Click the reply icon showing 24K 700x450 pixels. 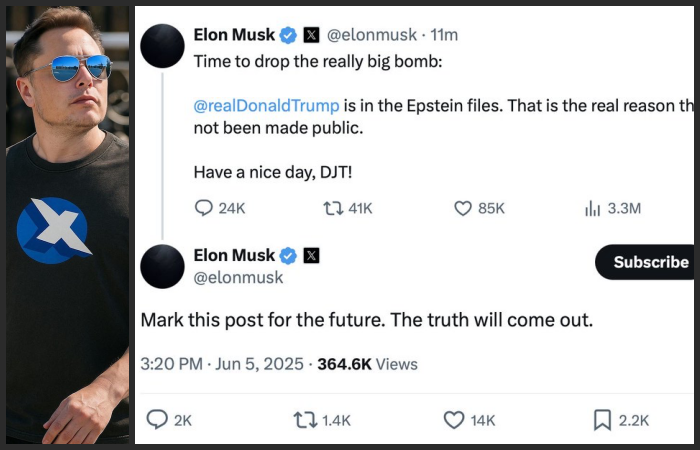(204, 208)
